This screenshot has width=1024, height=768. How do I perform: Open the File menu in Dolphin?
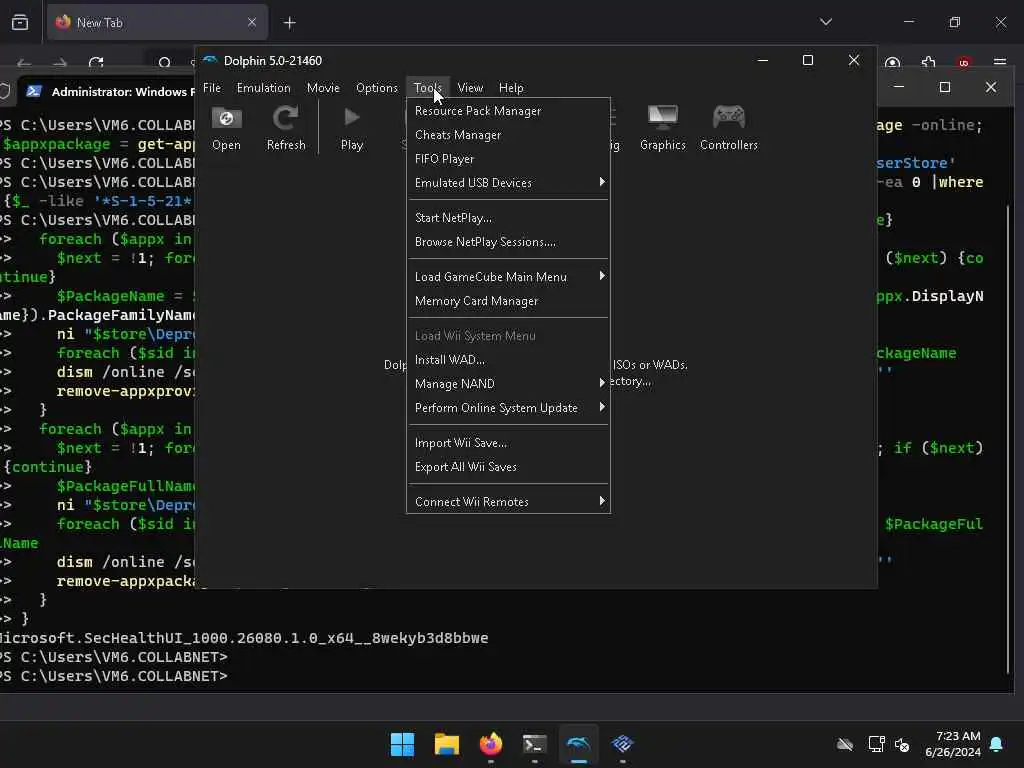pos(212,88)
